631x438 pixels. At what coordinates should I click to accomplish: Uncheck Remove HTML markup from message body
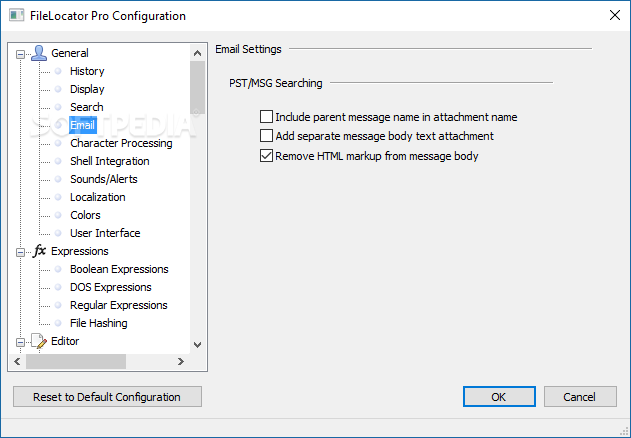266,155
